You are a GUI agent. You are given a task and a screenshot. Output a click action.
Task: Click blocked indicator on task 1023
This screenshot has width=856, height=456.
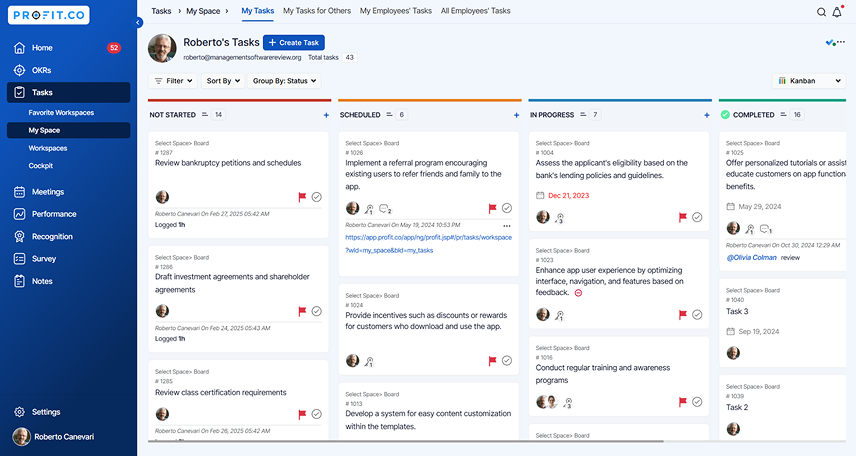click(578, 293)
